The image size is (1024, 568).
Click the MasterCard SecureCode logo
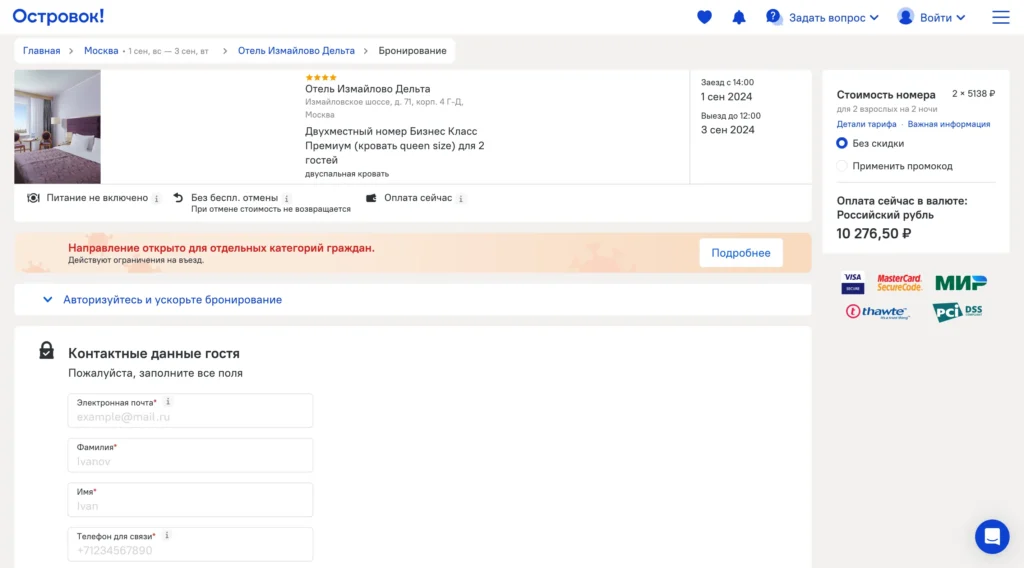click(x=899, y=283)
